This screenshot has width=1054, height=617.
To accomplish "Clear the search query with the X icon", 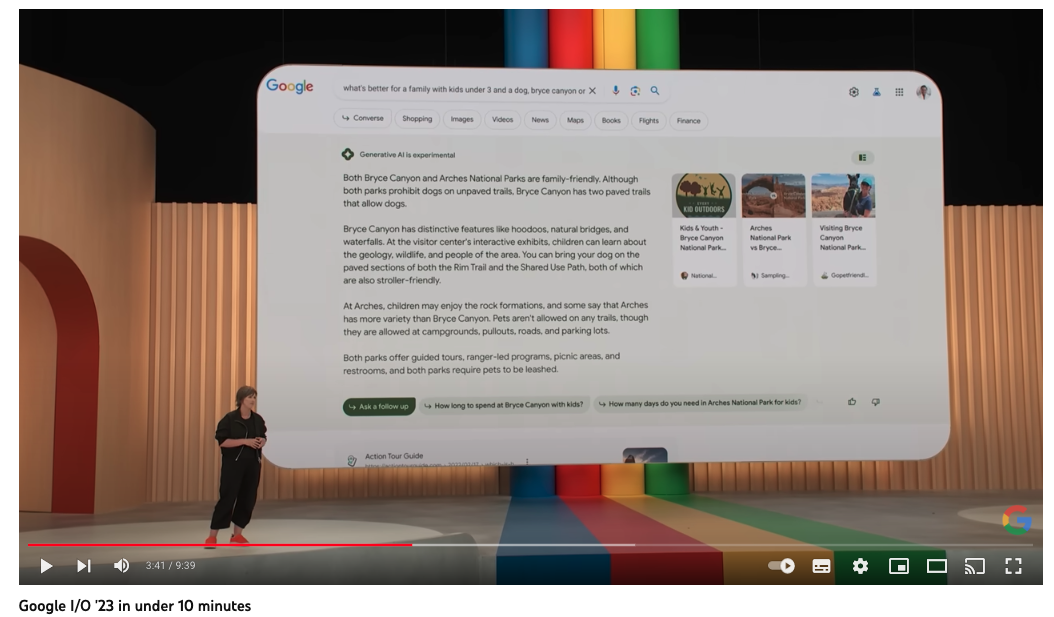I will click(x=592, y=91).
